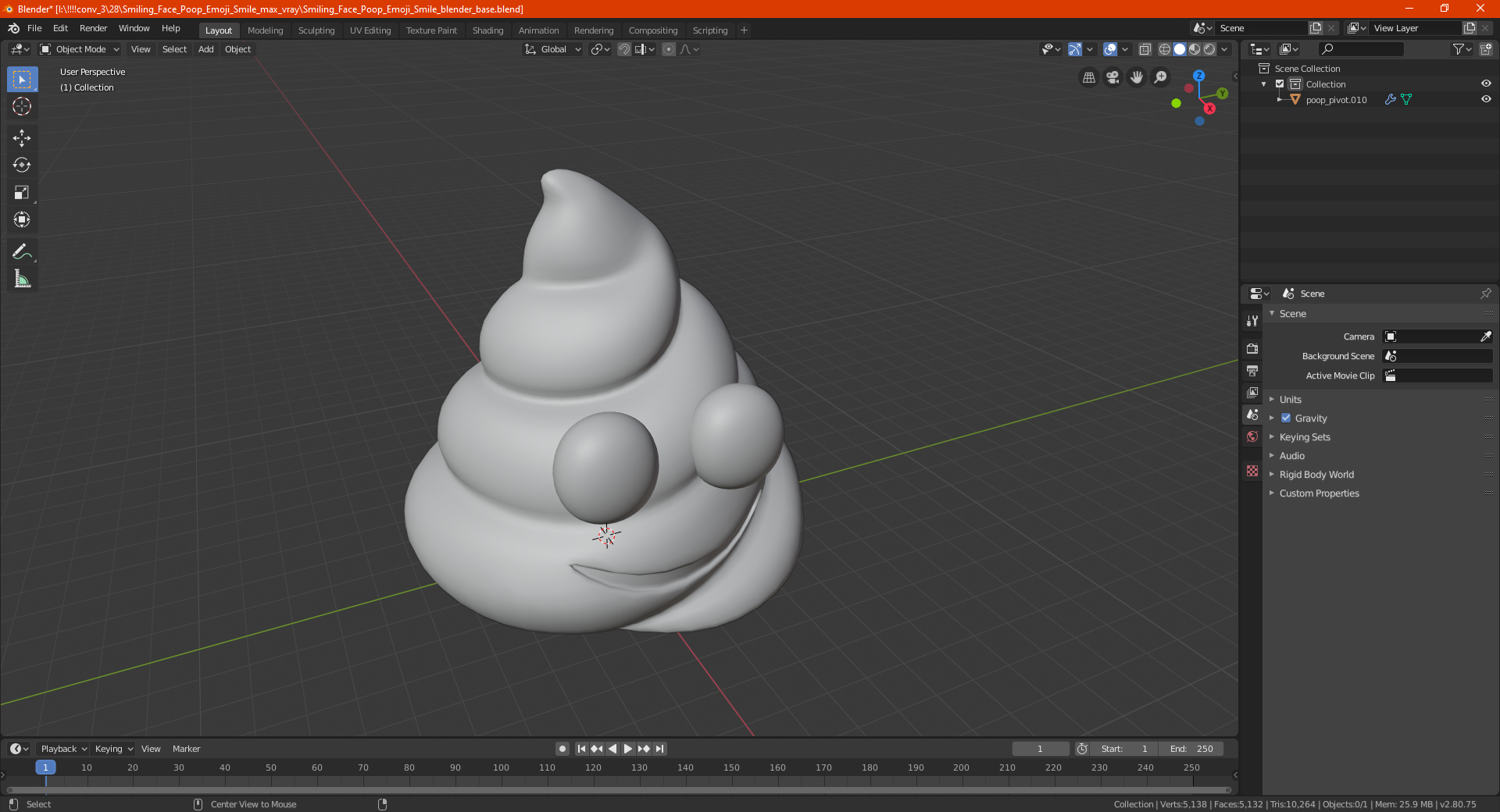This screenshot has height=812, width=1500.
Task: Select the Rotate tool
Action: pos(22,165)
